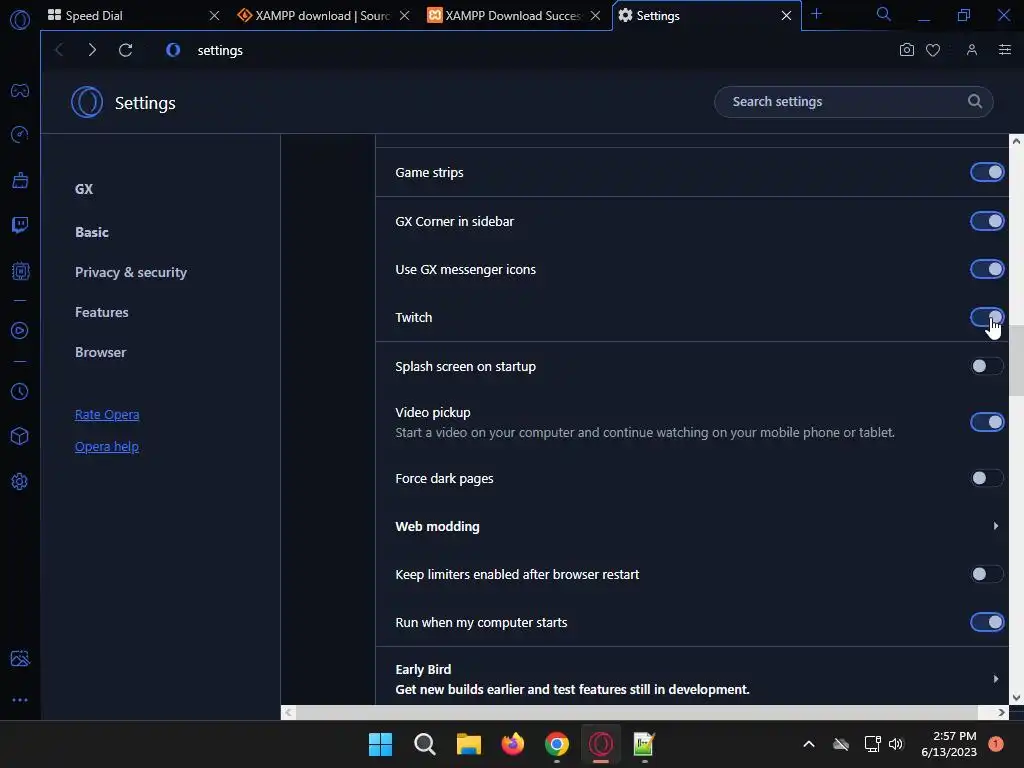1024x768 pixels.
Task: Enable Keep limiters after browser restart
Action: [987, 574]
